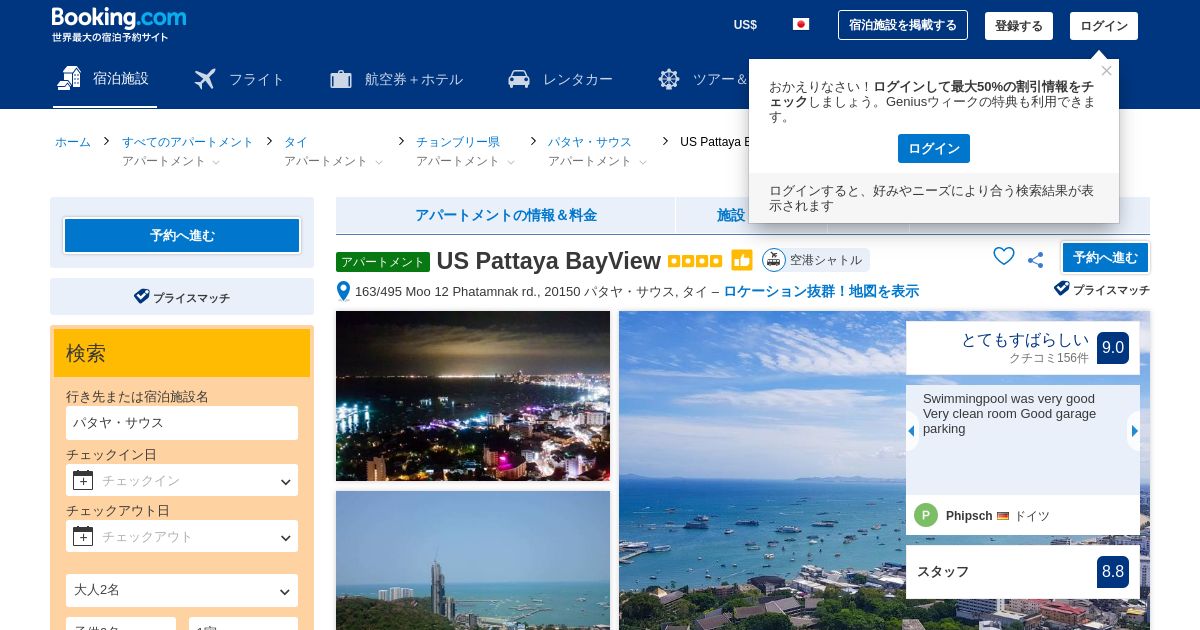The height and width of the screenshot is (630, 1200).
Task: Open ロケーション抜群!地図を表示 link
Action: pyautogui.click(x=821, y=291)
